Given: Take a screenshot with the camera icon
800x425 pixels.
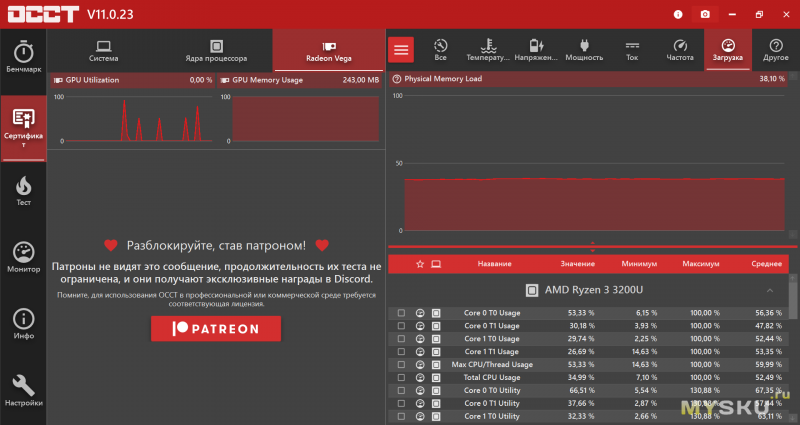Looking at the screenshot, I should [705, 14].
